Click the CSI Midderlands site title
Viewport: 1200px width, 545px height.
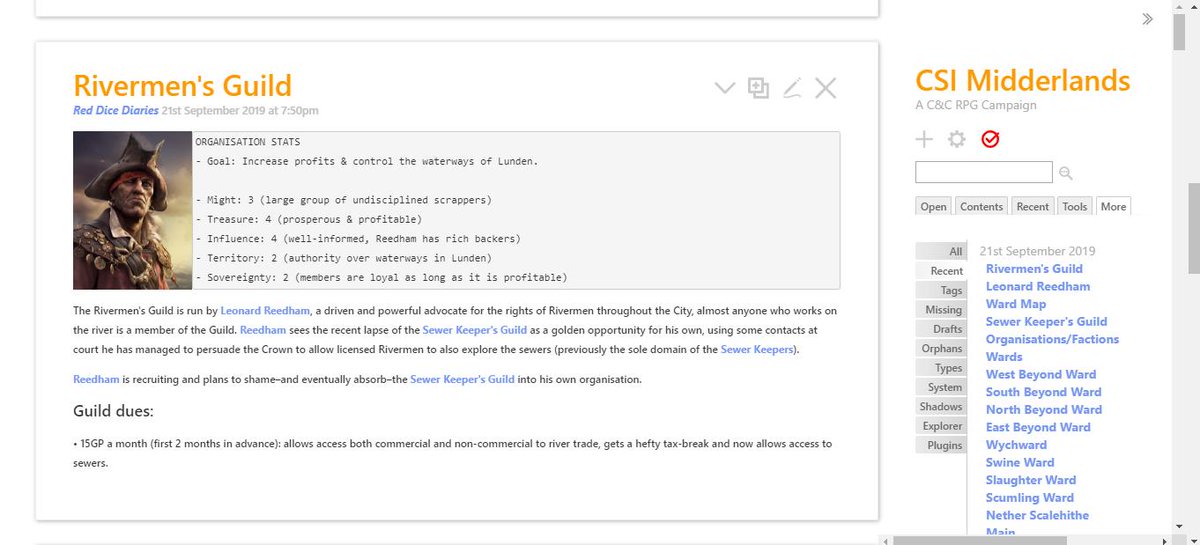pos(1023,80)
